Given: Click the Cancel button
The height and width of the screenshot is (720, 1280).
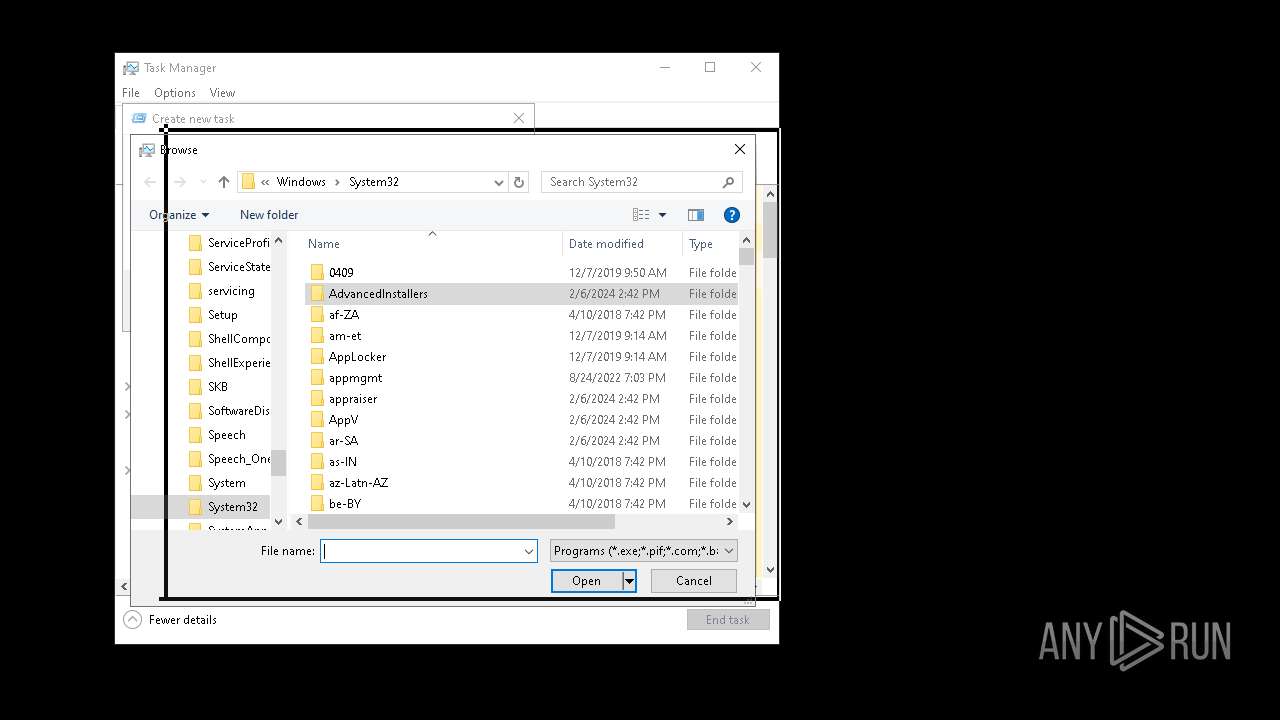Looking at the screenshot, I should point(694,581).
